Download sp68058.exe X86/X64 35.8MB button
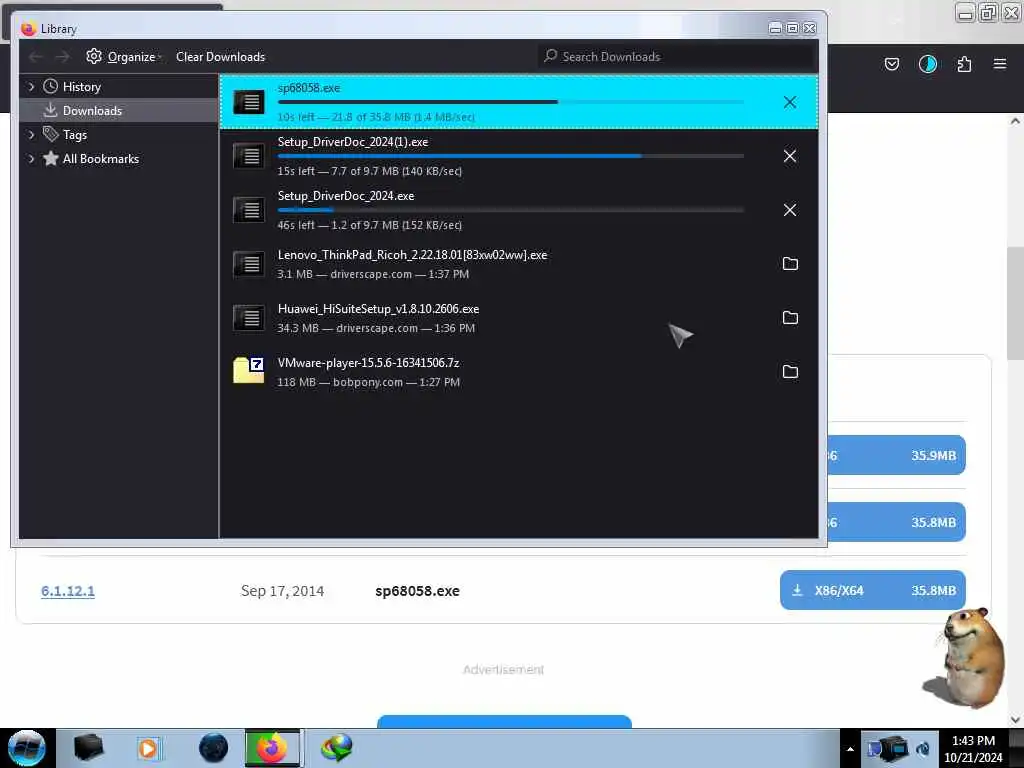Image resolution: width=1024 pixels, height=768 pixels. [872, 590]
